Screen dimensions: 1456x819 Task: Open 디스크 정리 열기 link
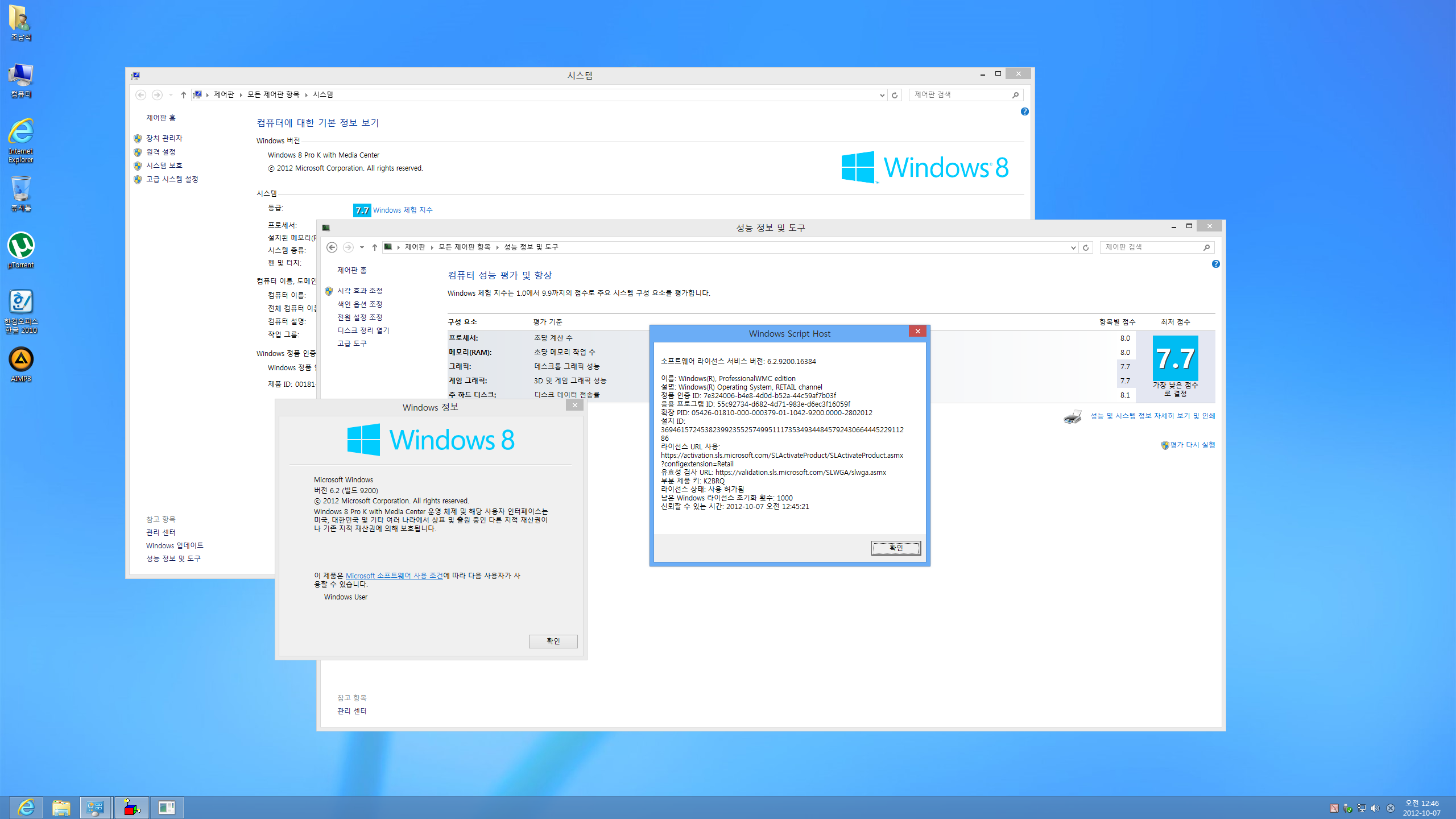click(363, 330)
